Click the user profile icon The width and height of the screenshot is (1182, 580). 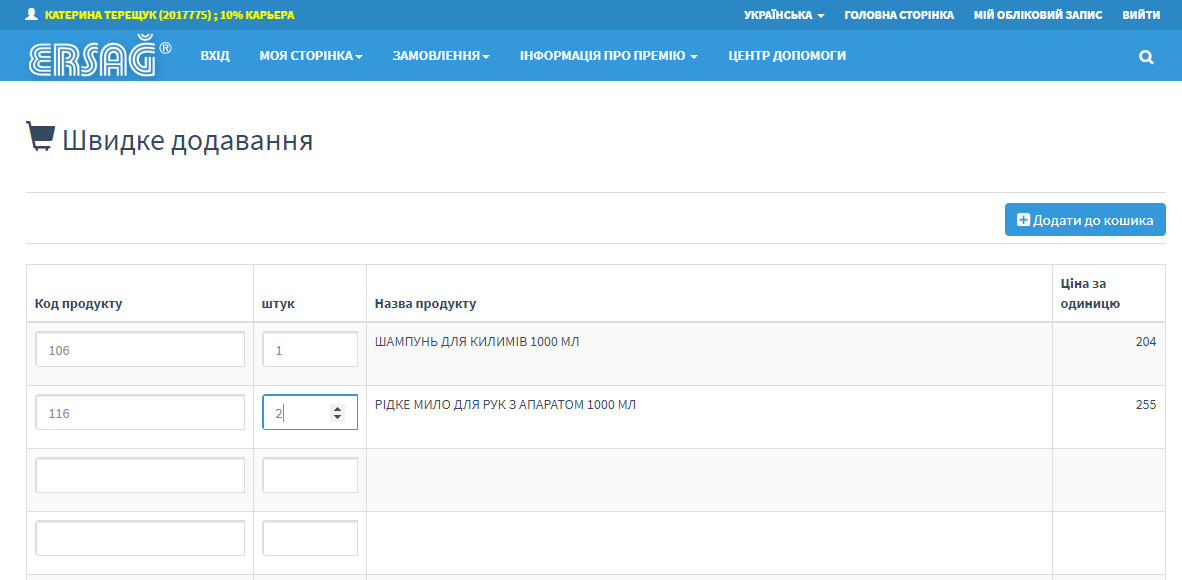(x=32, y=15)
